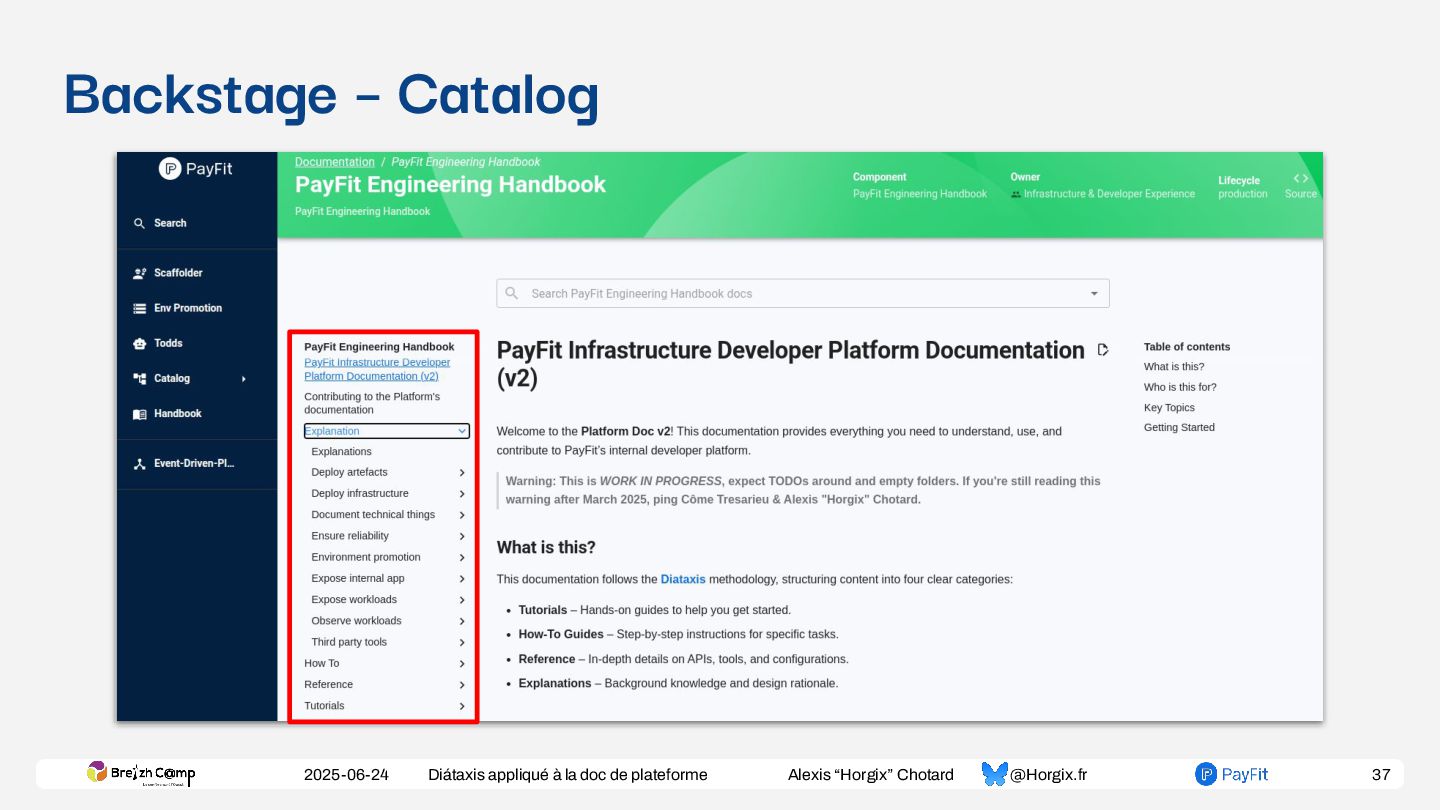Click the Source code brackets icon in the header
The width and height of the screenshot is (1440, 810).
coord(1301,178)
